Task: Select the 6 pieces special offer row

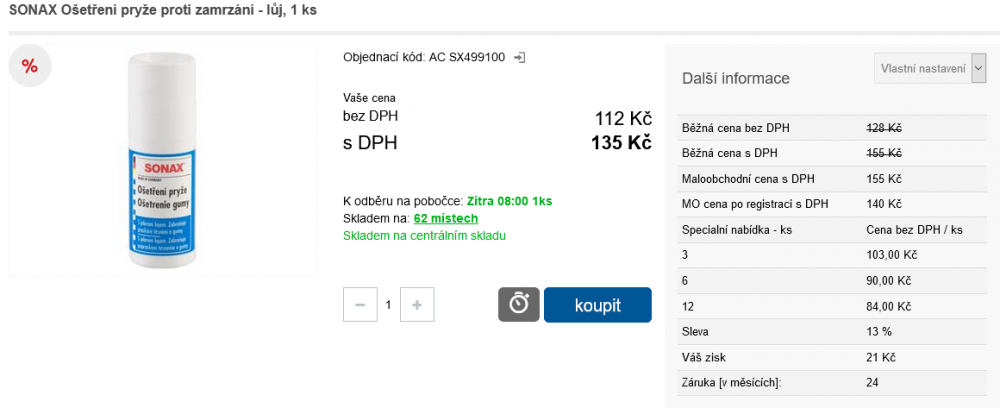Action: coord(832,280)
